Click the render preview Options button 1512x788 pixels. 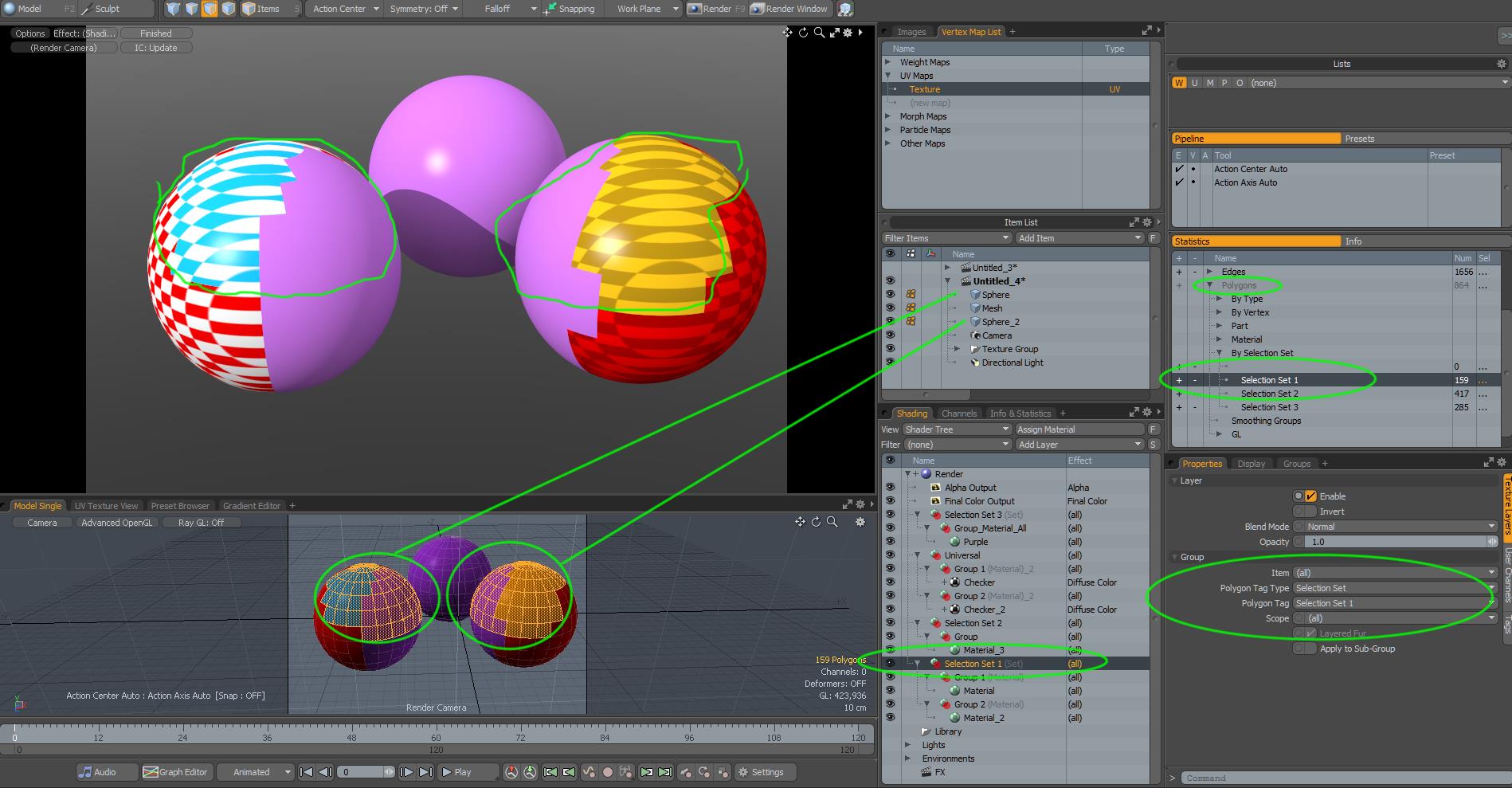click(30, 33)
